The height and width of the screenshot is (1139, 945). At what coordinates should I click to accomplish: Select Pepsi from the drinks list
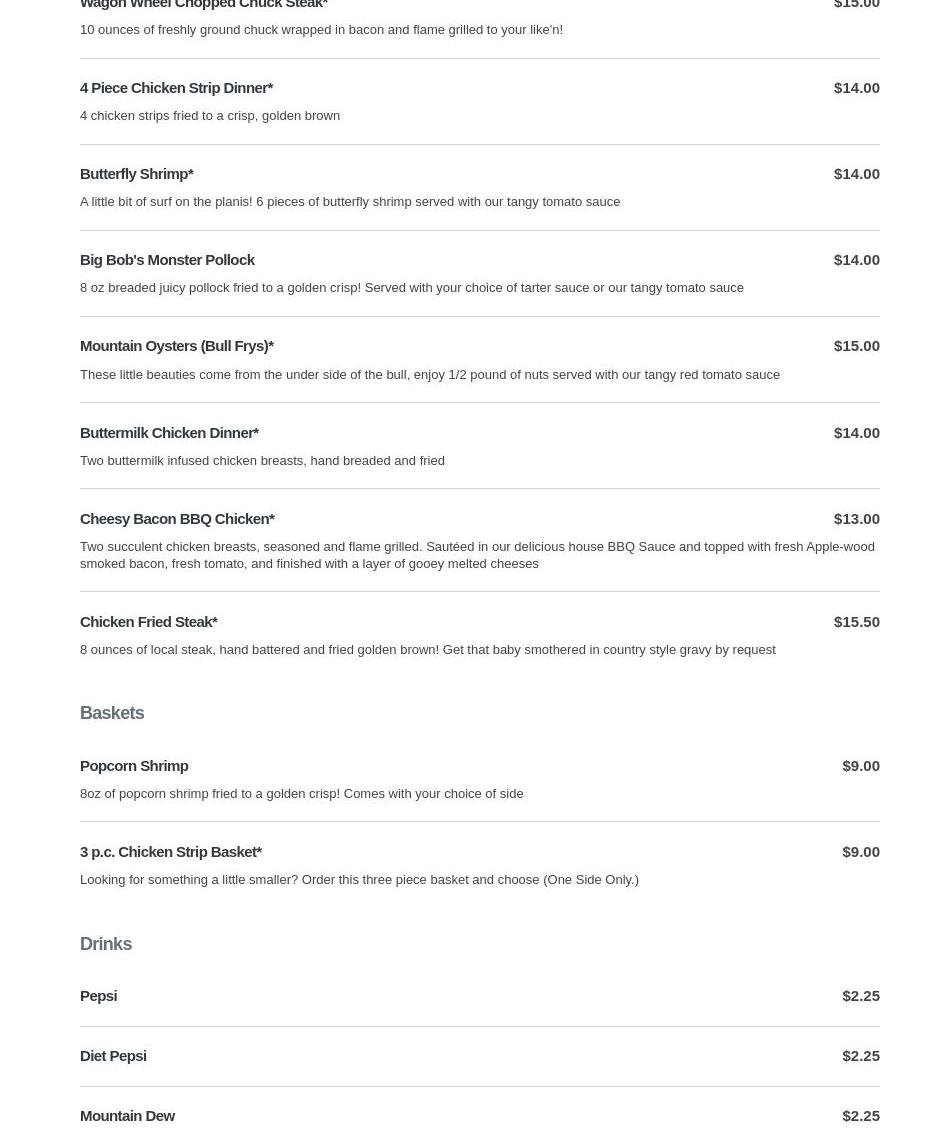(98, 996)
